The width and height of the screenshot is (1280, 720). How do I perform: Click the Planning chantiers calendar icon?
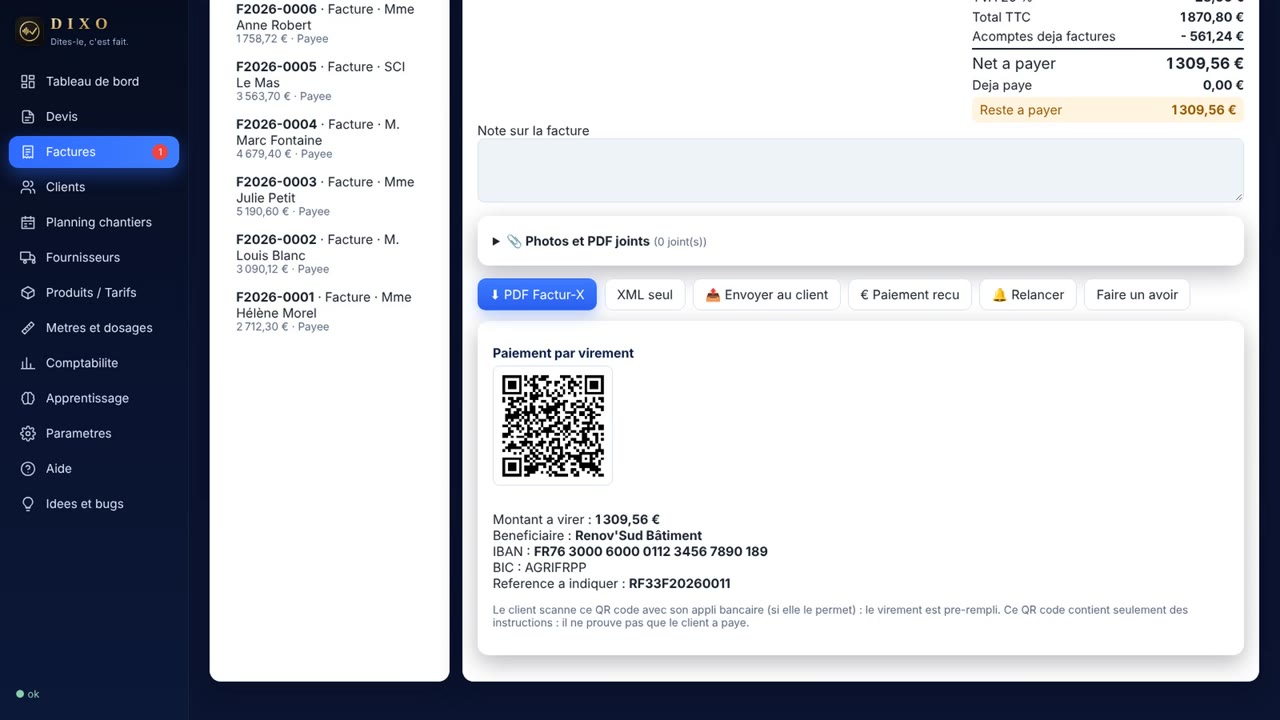click(x=28, y=222)
